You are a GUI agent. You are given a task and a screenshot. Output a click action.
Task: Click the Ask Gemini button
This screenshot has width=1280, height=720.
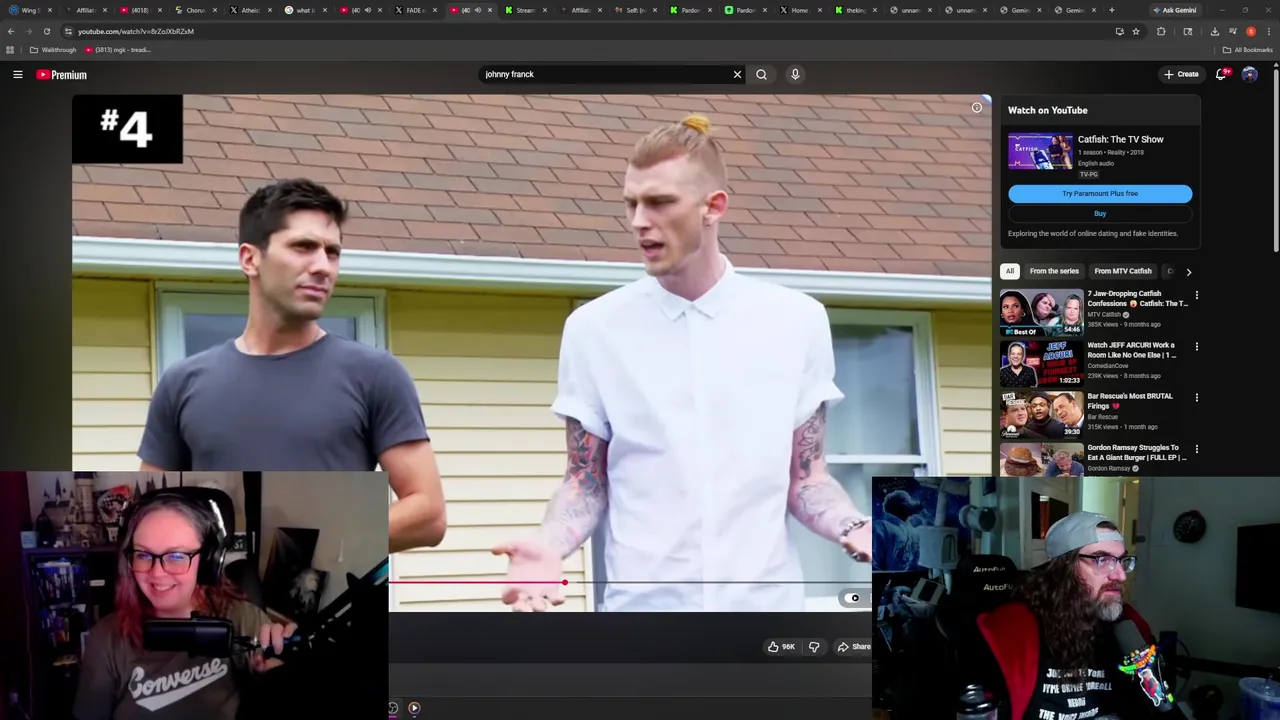pyautogui.click(x=1175, y=10)
